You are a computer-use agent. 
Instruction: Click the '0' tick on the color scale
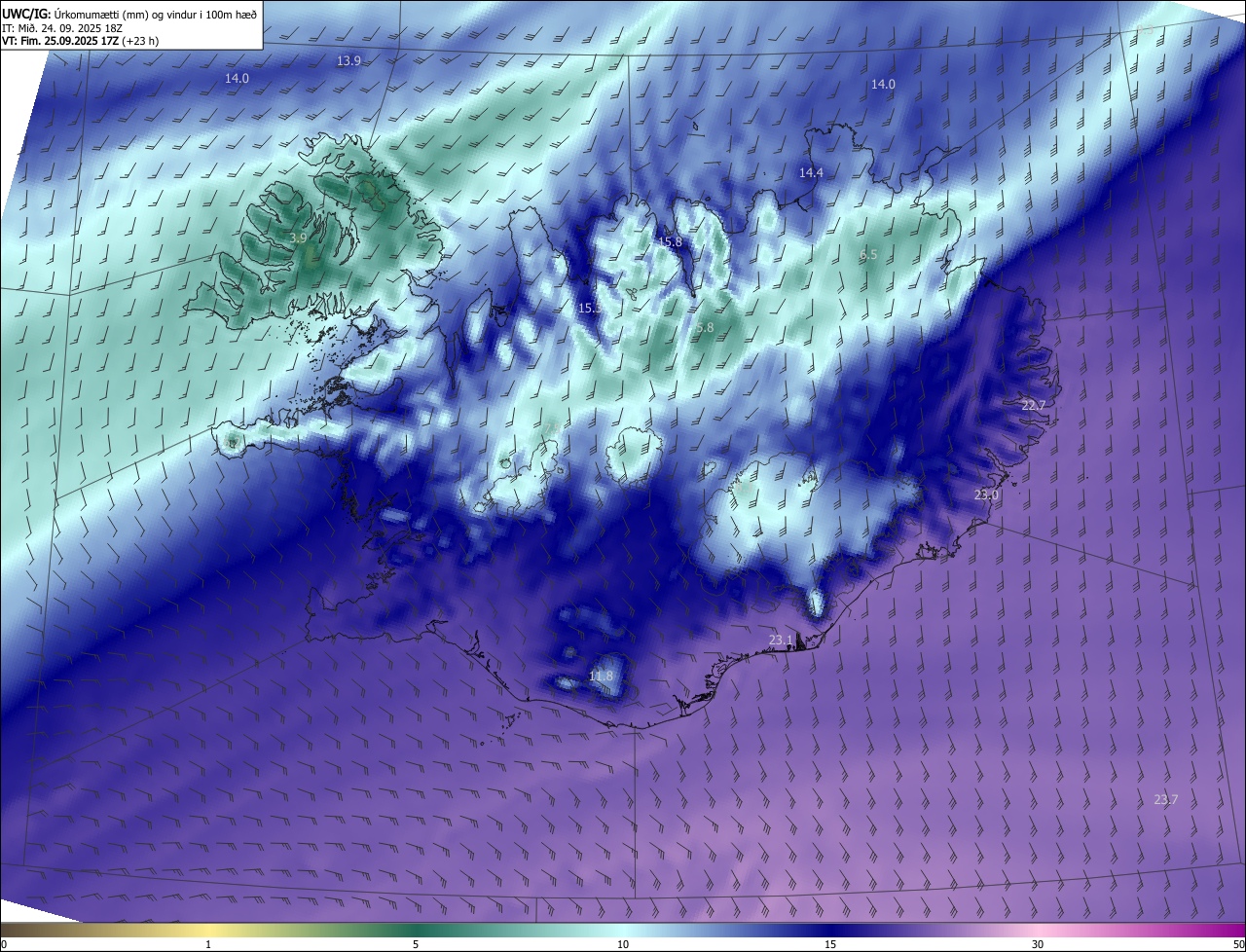(4, 944)
